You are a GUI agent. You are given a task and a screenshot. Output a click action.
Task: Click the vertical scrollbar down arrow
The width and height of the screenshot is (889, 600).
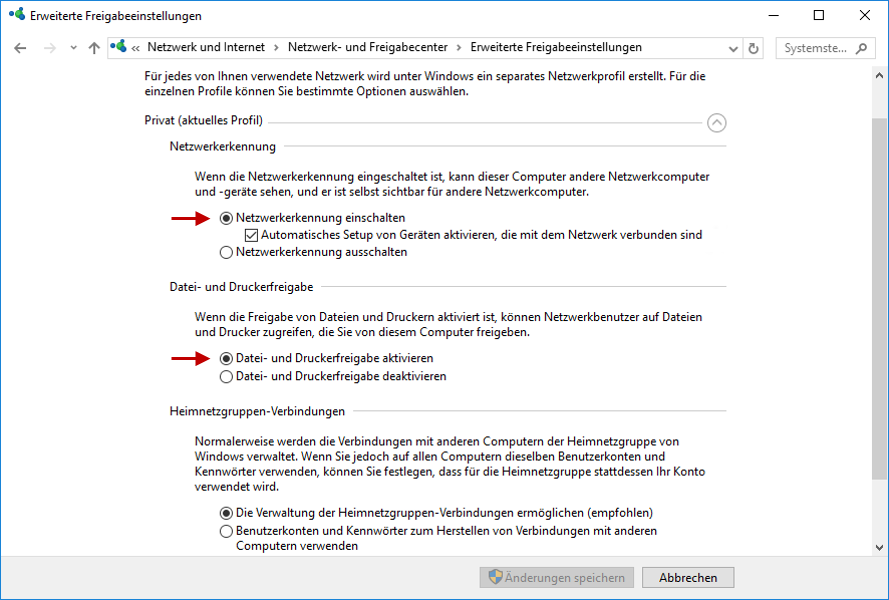879,547
